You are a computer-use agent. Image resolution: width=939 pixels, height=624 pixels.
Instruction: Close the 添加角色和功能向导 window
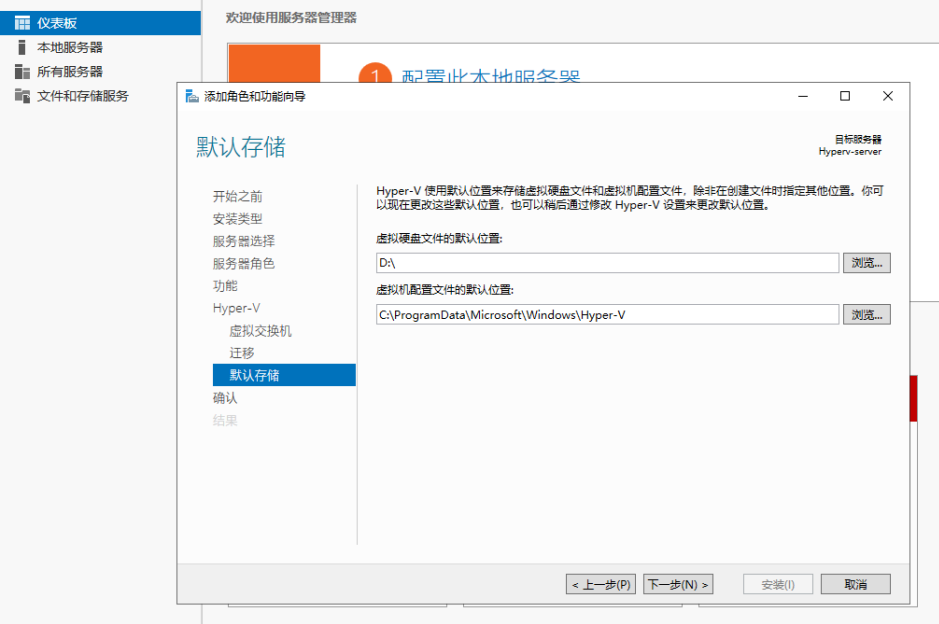pyautogui.click(x=887, y=96)
